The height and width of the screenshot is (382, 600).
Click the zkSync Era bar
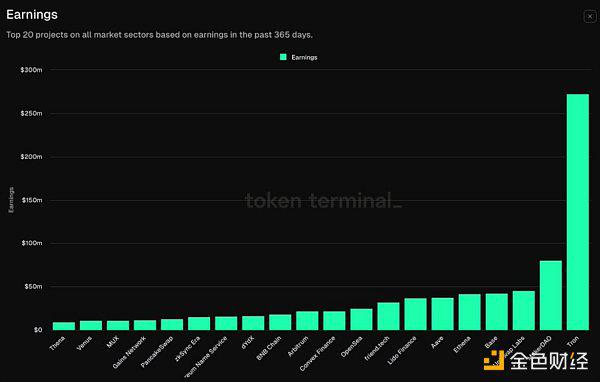[x=199, y=323]
